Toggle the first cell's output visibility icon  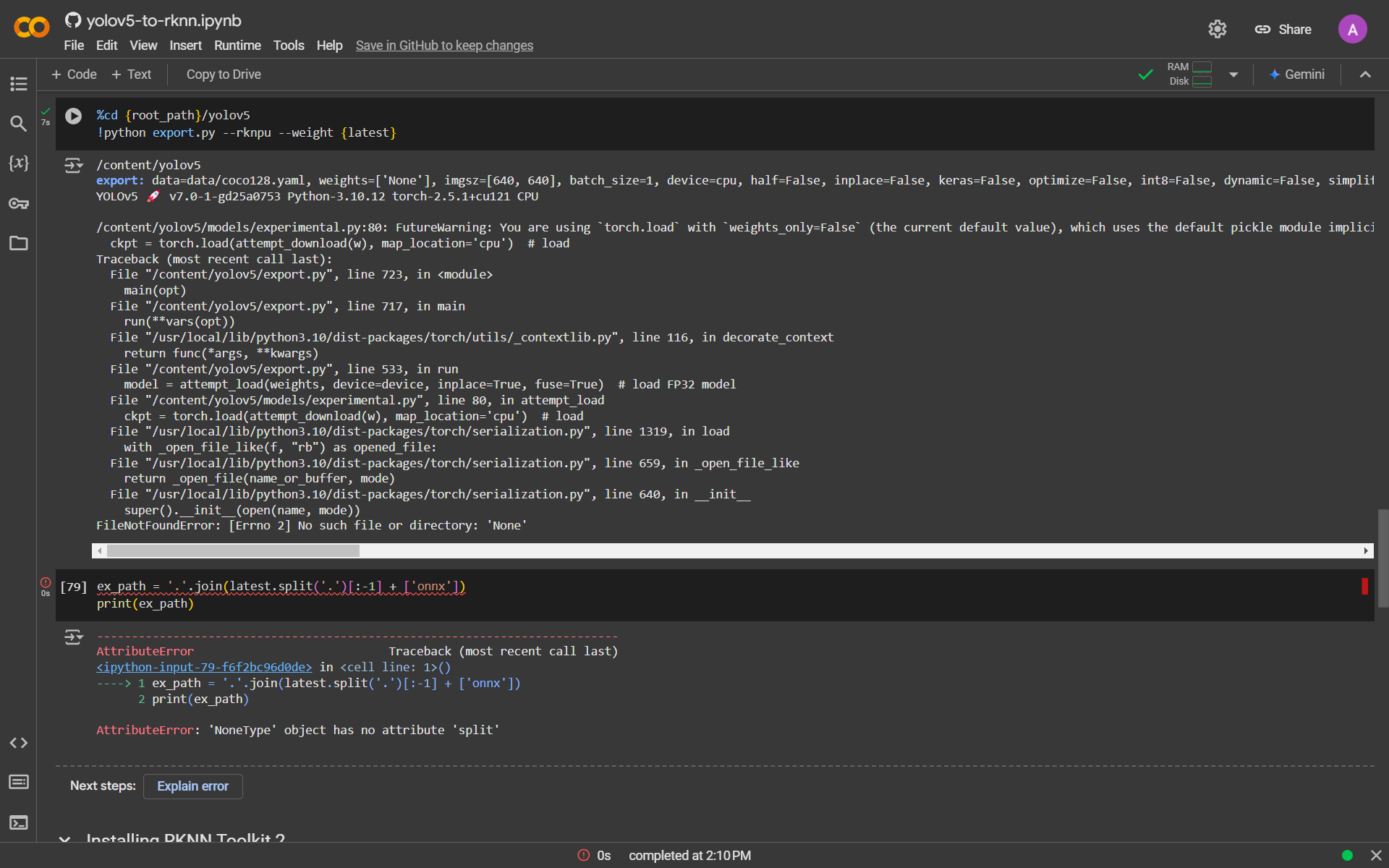point(73,166)
